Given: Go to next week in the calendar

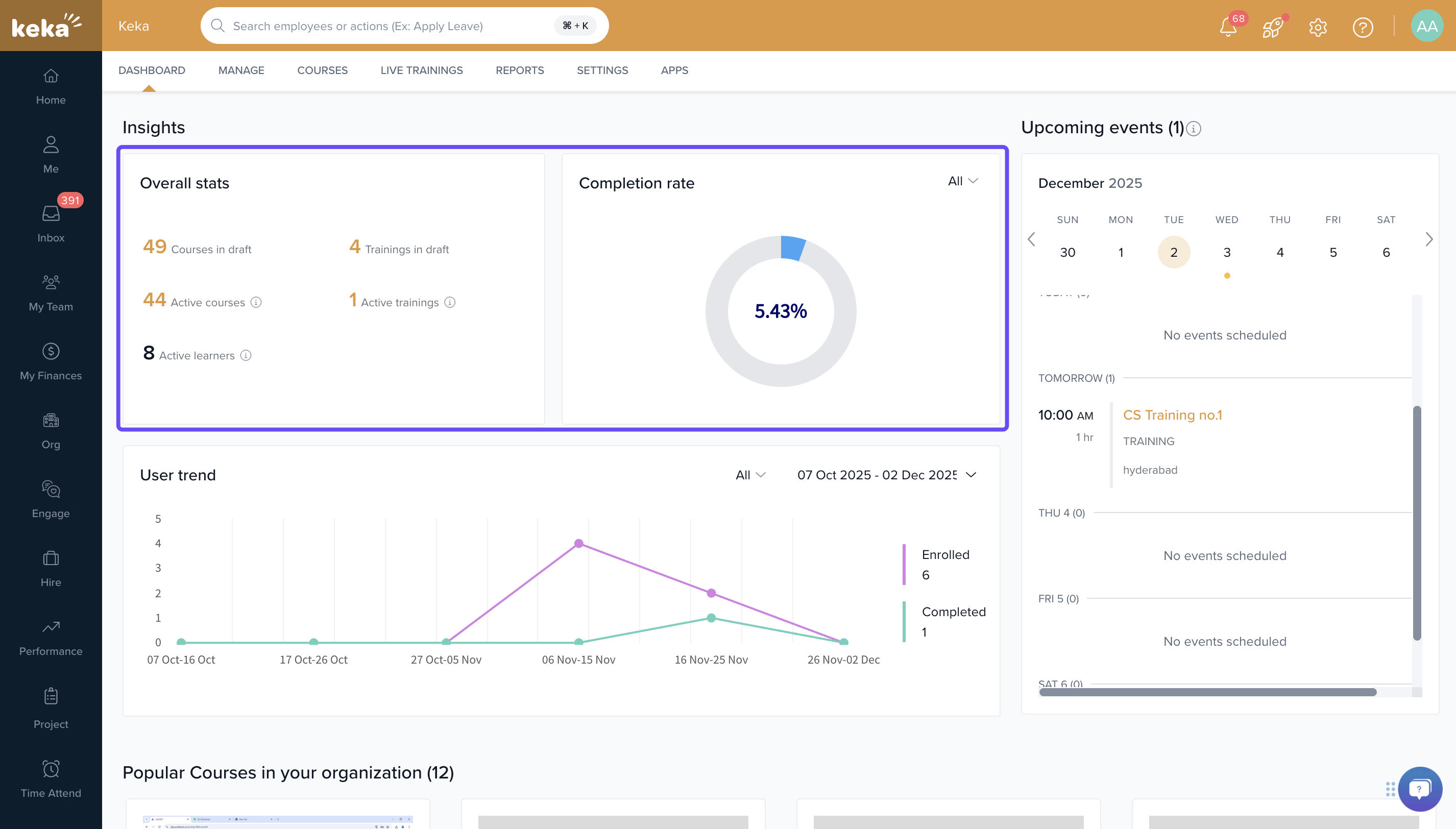Looking at the screenshot, I should click(1428, 239).
